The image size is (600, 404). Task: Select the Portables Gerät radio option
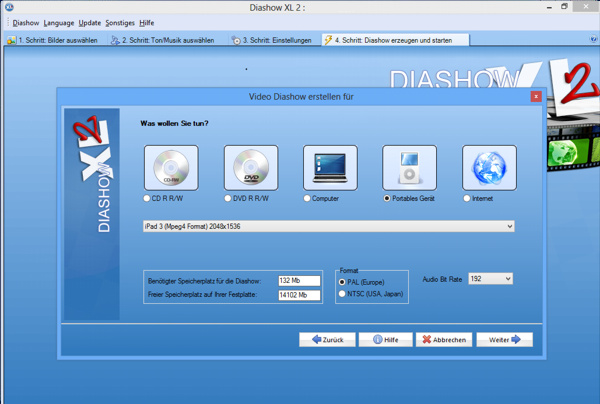(409, 198)
